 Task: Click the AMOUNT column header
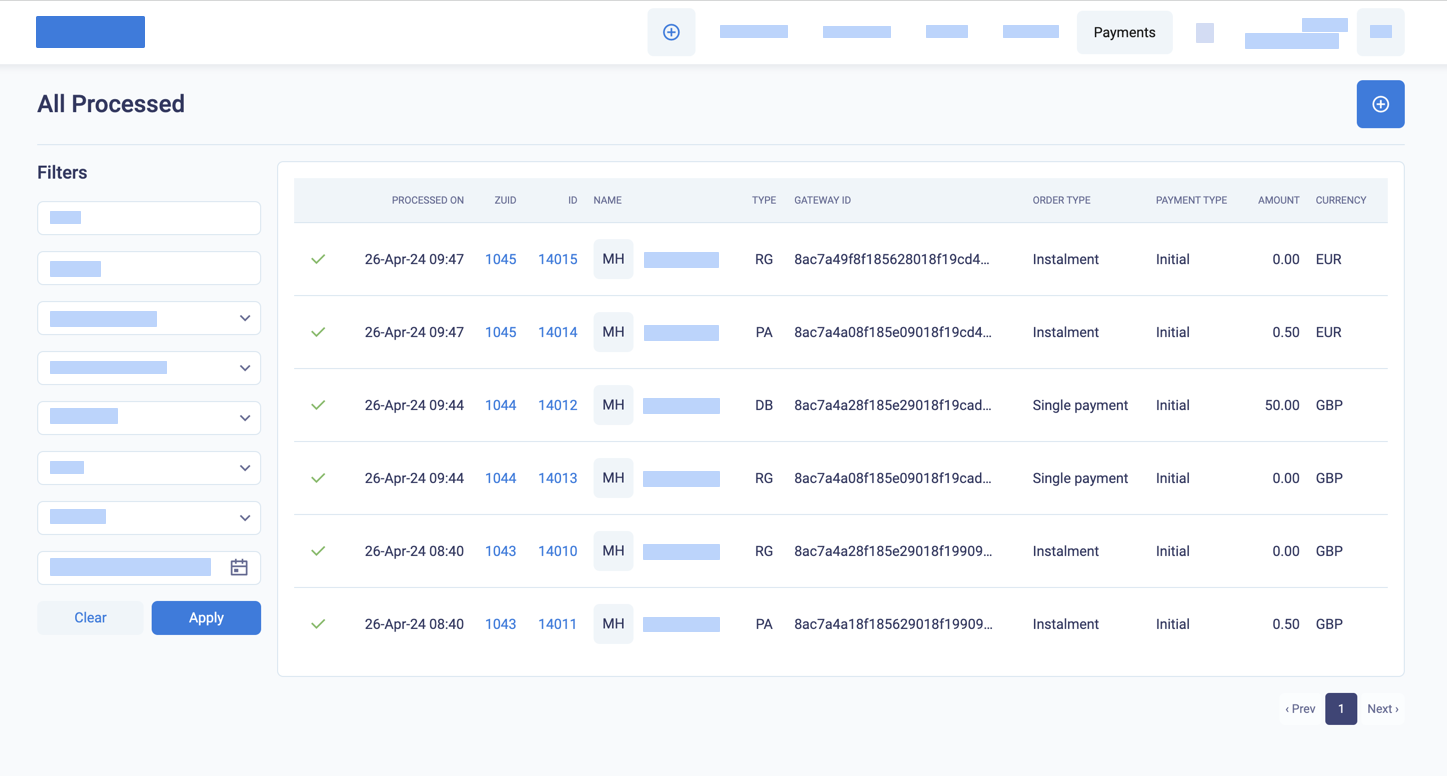(x=1278, y=200)
